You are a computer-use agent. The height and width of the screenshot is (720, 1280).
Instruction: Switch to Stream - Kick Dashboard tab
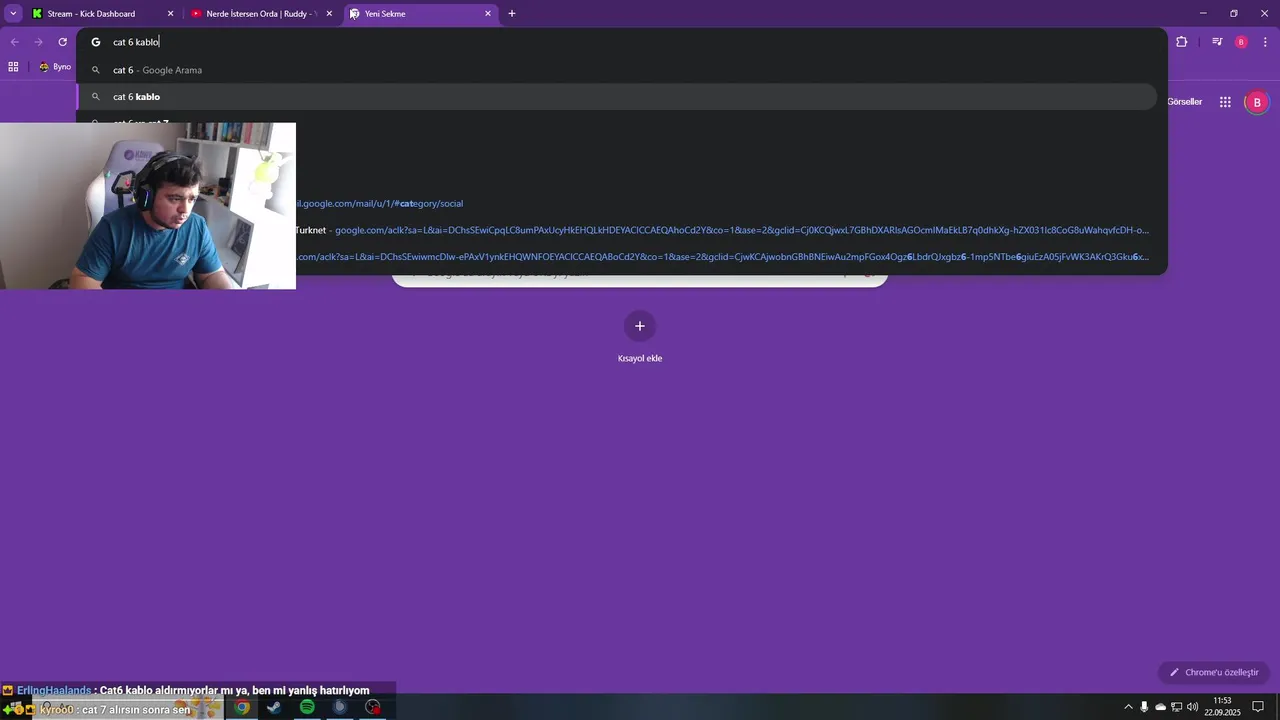(102, 14)
